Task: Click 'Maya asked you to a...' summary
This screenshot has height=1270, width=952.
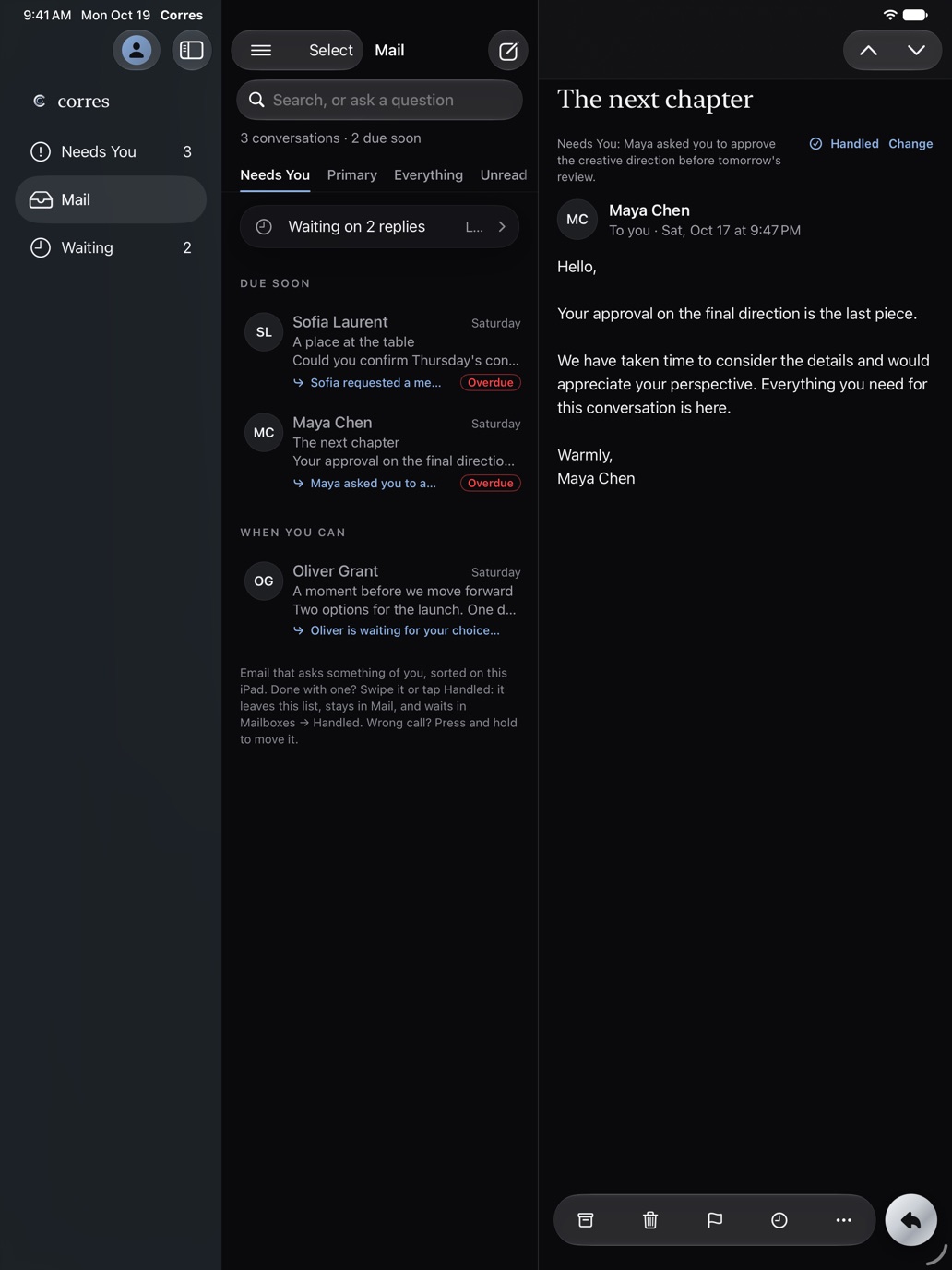Action: [373, 484]
